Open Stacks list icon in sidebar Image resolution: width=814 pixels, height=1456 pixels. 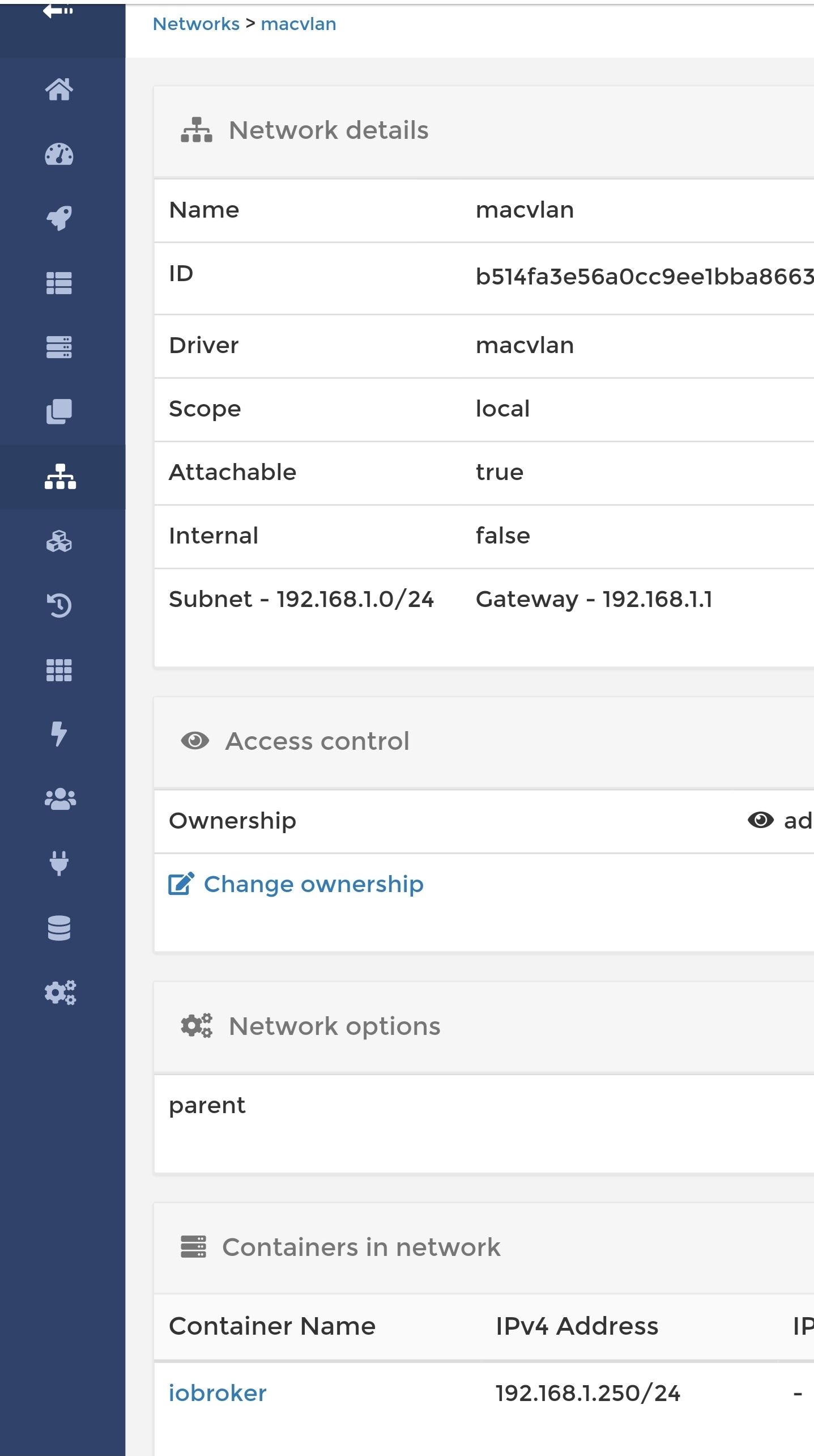pyautogui.click(x=59, y=283)
